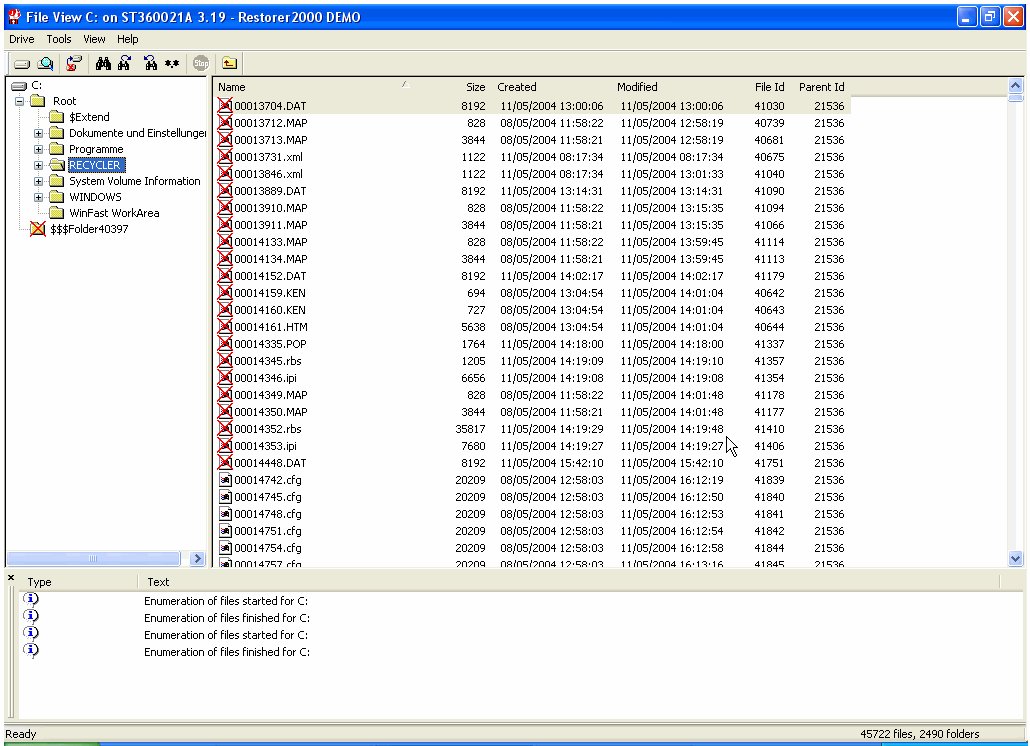Expand the RECYCLER folder node
The image size is (1030, 746).
pyautogui.click(x=38, y=165)
